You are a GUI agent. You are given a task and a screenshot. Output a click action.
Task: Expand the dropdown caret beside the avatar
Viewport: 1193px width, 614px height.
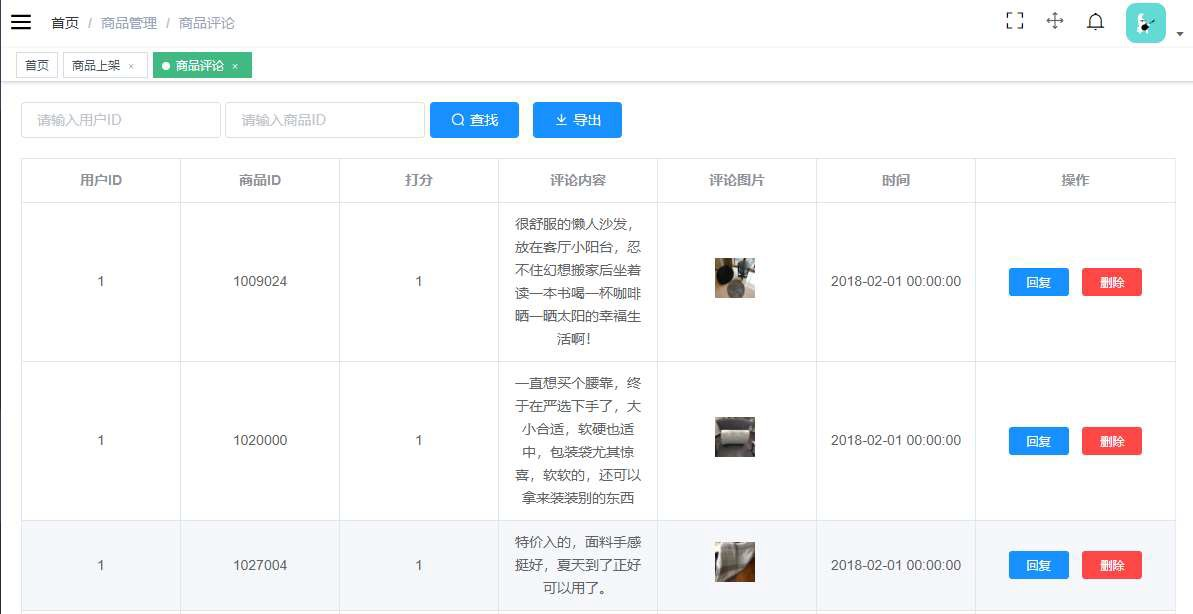(x=1180, y=34)
